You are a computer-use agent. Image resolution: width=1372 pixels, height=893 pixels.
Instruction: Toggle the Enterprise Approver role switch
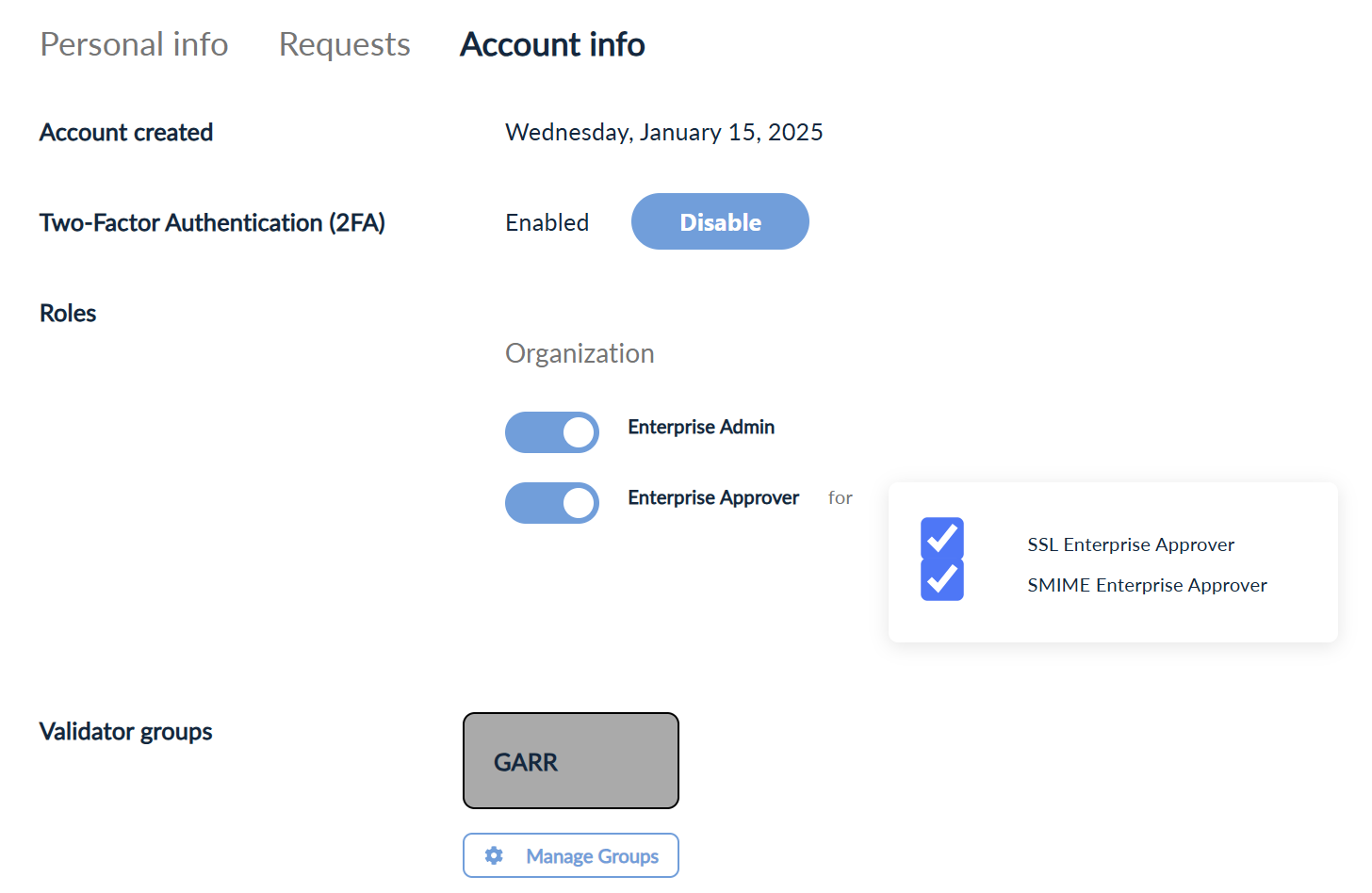(x=552, y=503)
